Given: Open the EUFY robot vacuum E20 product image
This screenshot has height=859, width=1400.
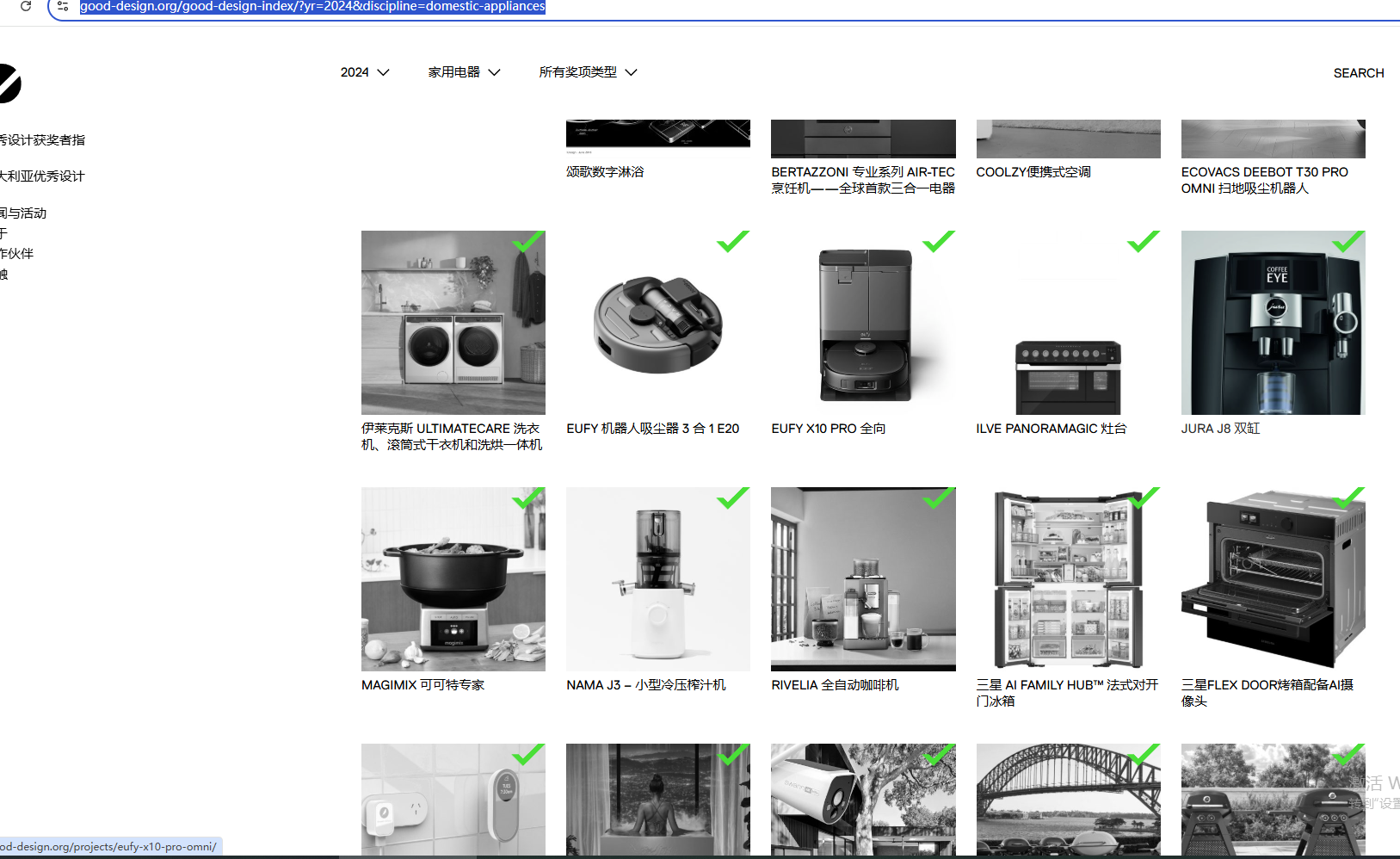Looking at the screenshot, I should (658, 323).
